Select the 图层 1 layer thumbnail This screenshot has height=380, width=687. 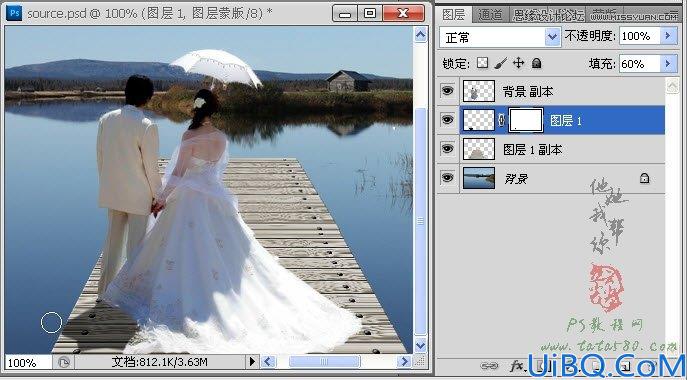tap(479, 120)
